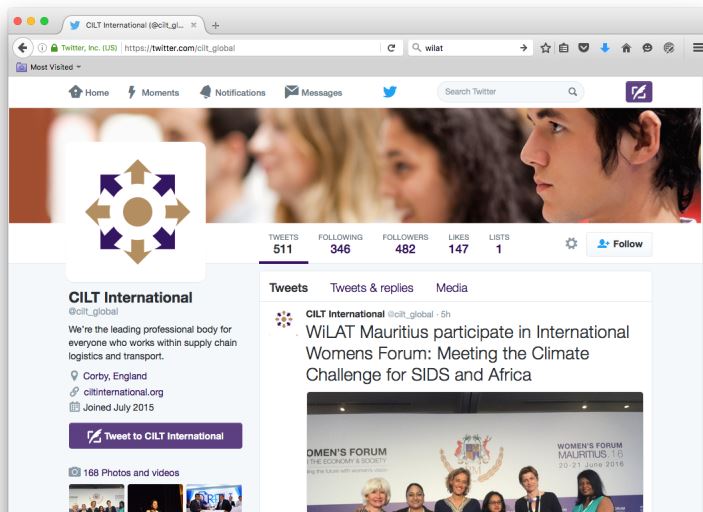Open a new browser tab
This screenshot has width=703, height=512.
[x=216, y=26]
